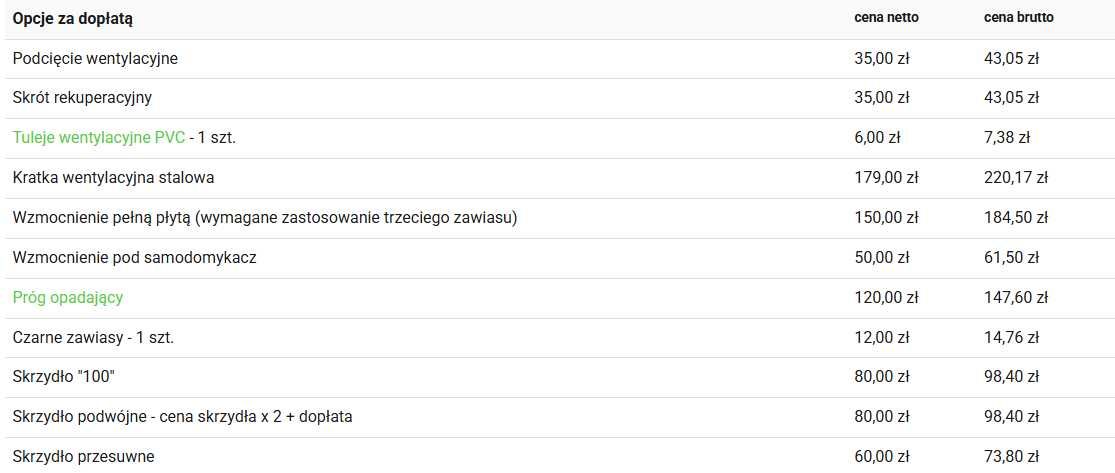Click the 7,38 zł gross price
Image resolution: width=1115 pixels, height=473 pixels.
[x=1006, y=138]
